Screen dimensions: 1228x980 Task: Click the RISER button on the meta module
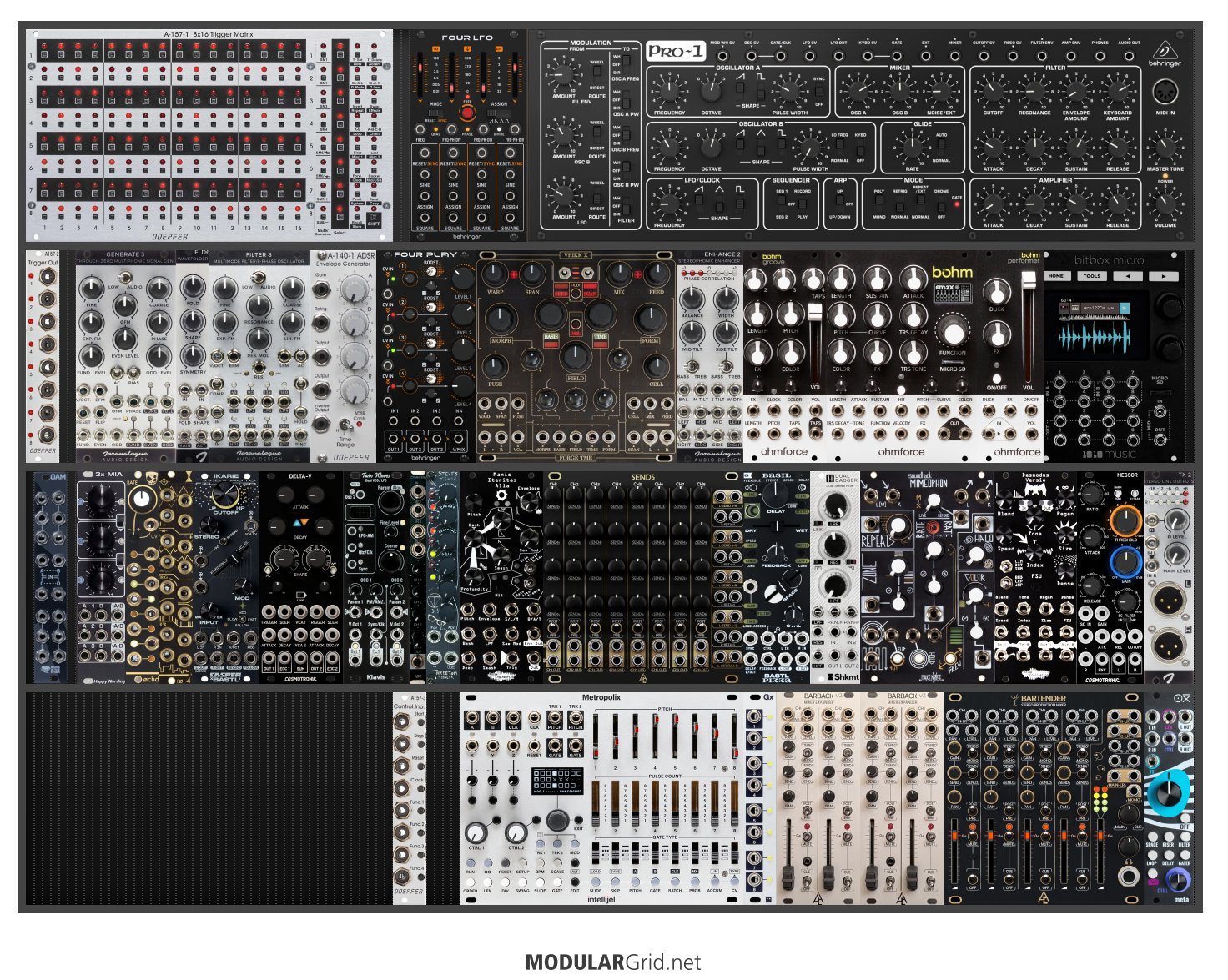(x=1168, y=836)
